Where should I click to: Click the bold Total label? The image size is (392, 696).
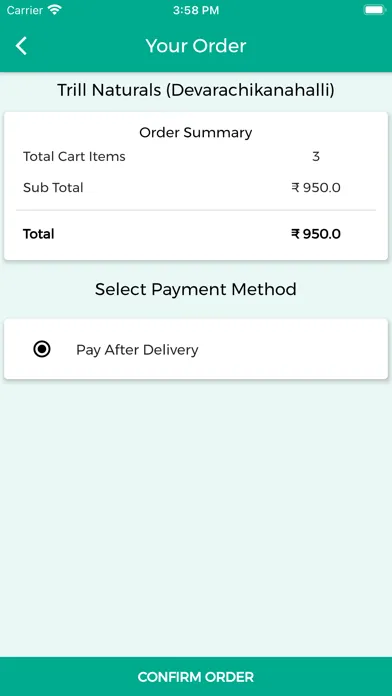coord(39,234)
